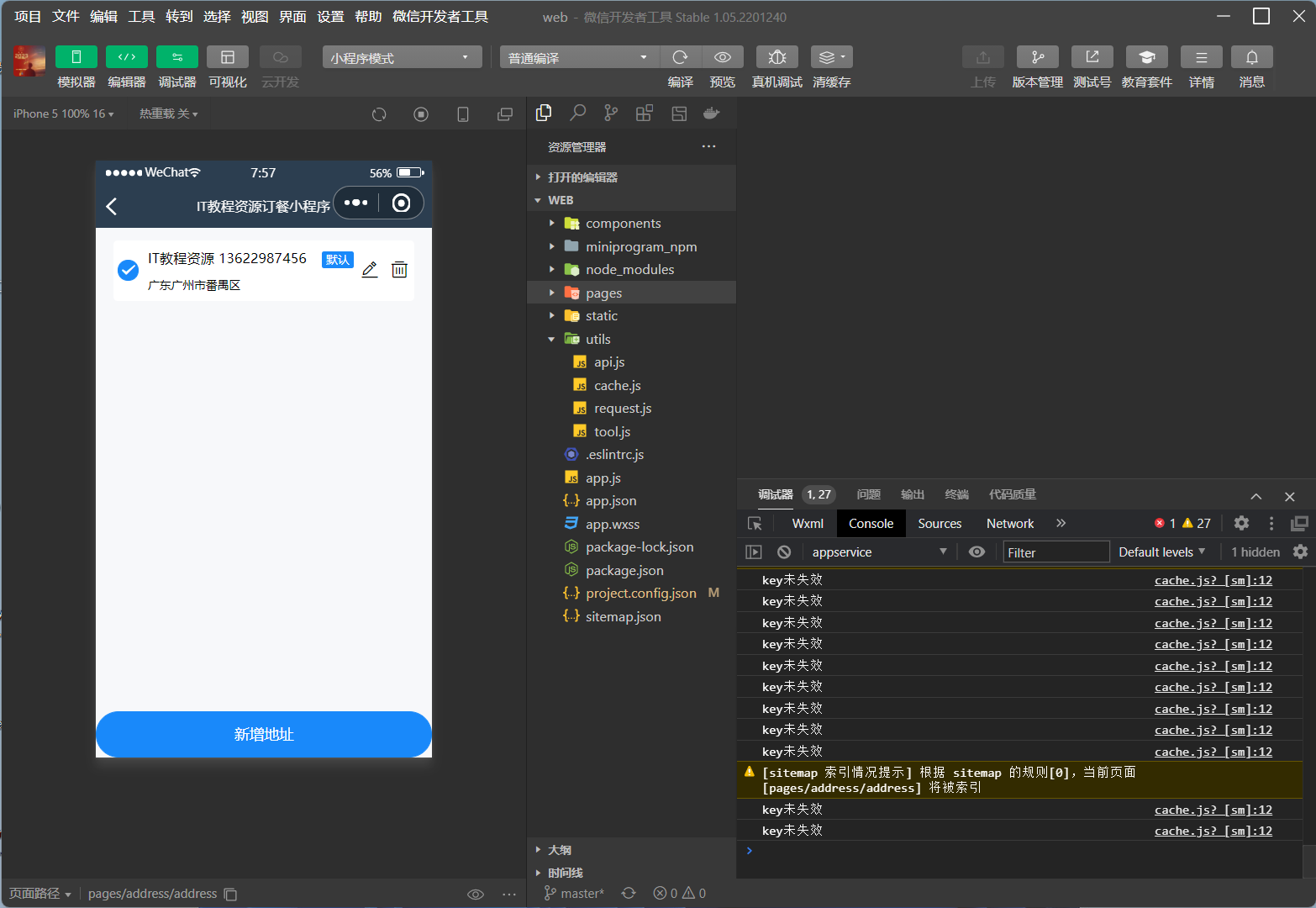This screenshot has width=1316, height=908.
Task: Open the clear cache (清缓存) dropdown
Action: [832, 56]
